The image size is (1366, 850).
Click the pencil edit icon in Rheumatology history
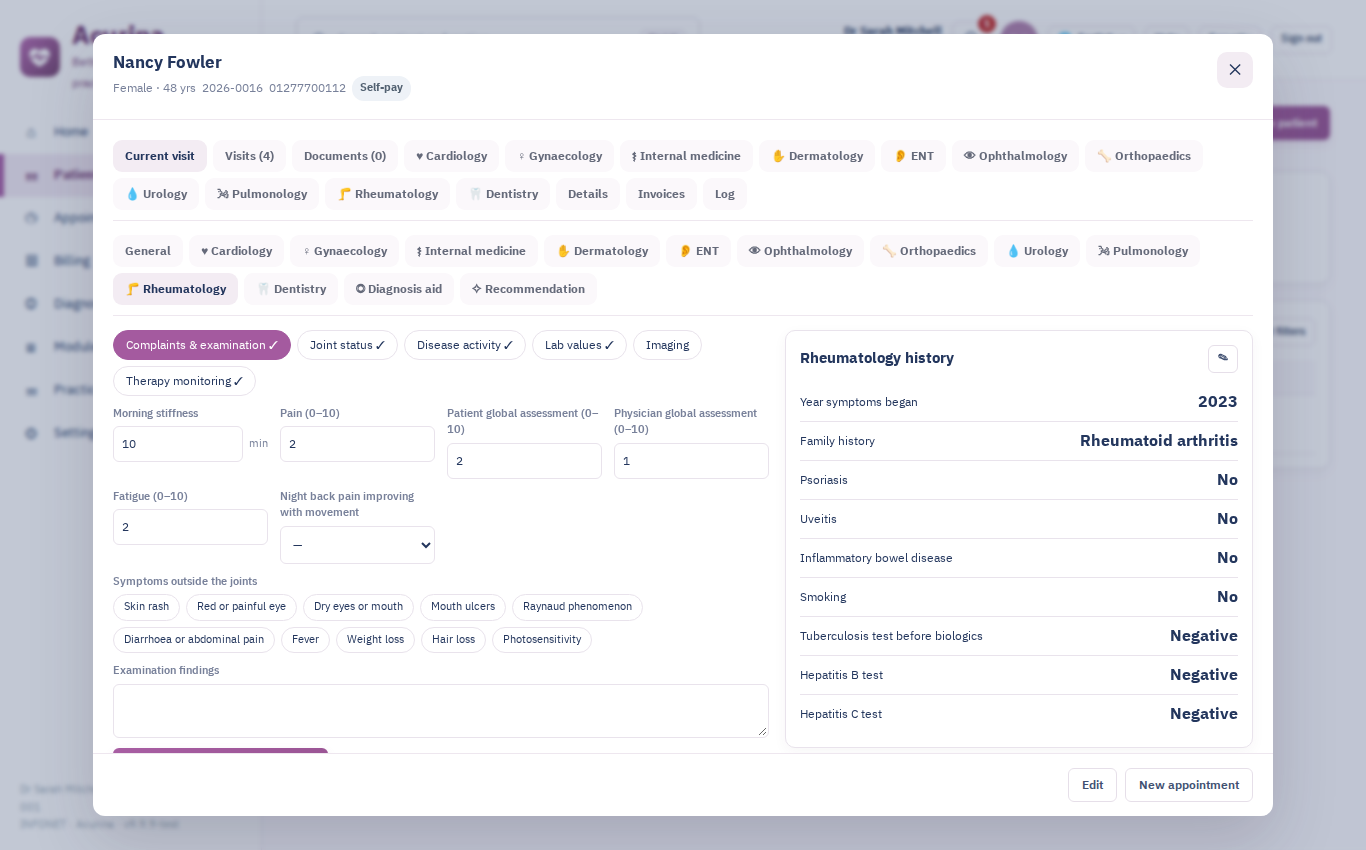pos(1222,358)
